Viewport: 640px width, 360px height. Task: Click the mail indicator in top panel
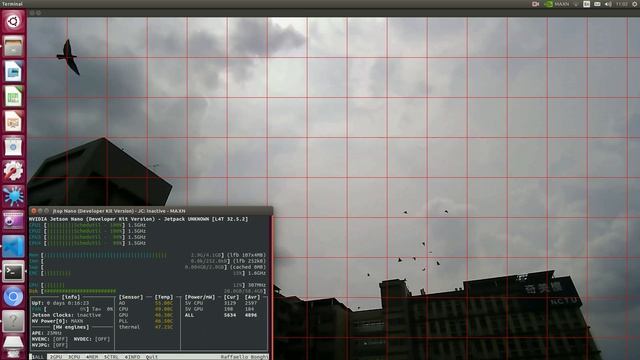[597, 4]
